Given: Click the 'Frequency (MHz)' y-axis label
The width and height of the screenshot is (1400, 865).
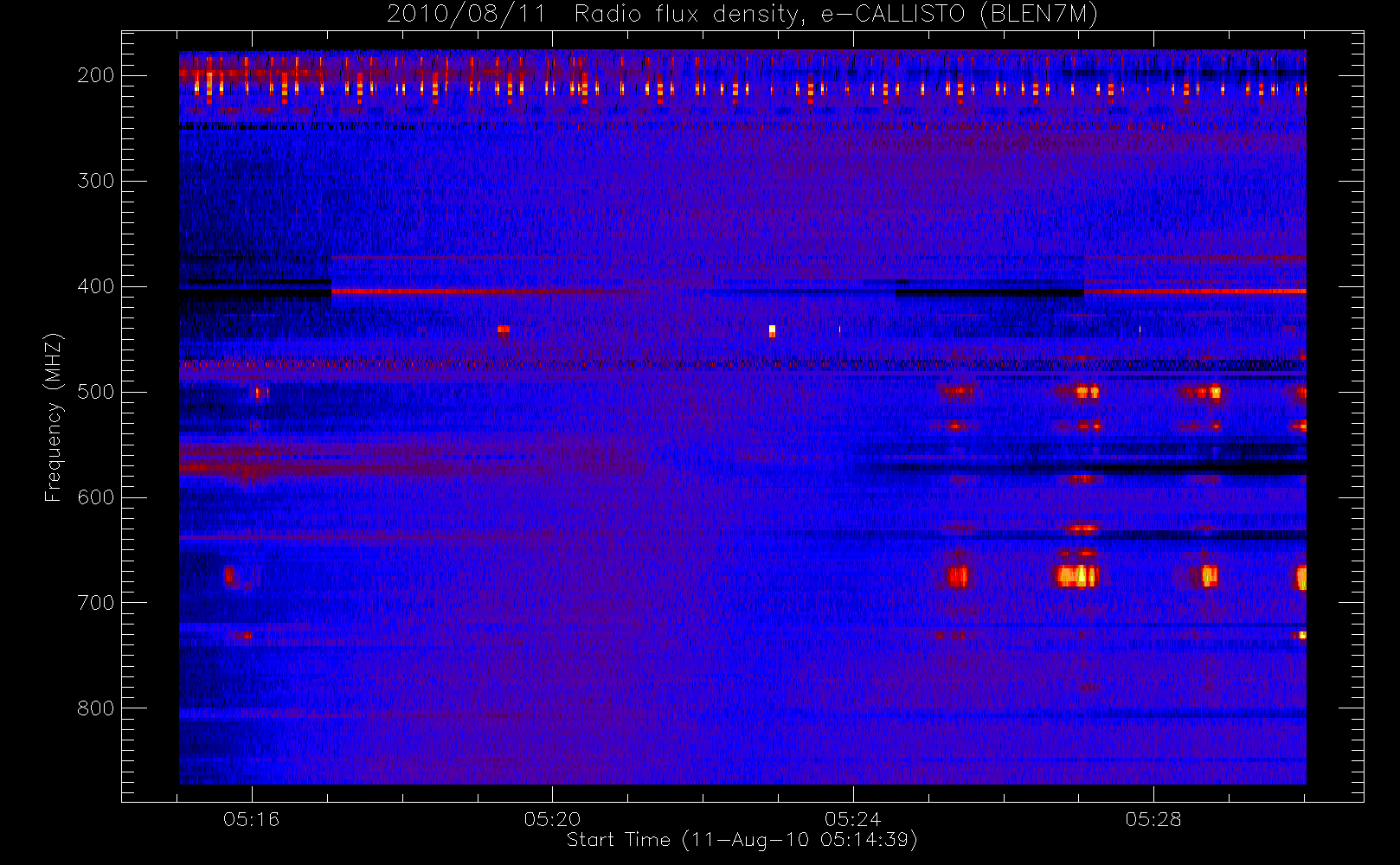Looking at the screenshot, I should point(54,417).
